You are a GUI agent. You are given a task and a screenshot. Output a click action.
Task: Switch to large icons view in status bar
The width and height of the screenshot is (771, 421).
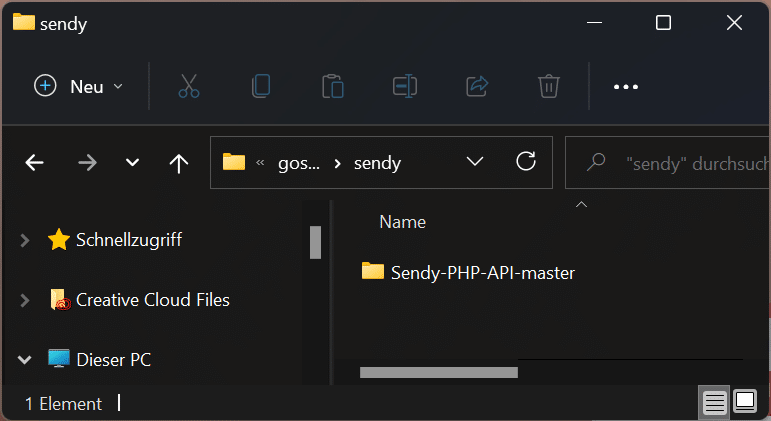click(x=745, y=401)
